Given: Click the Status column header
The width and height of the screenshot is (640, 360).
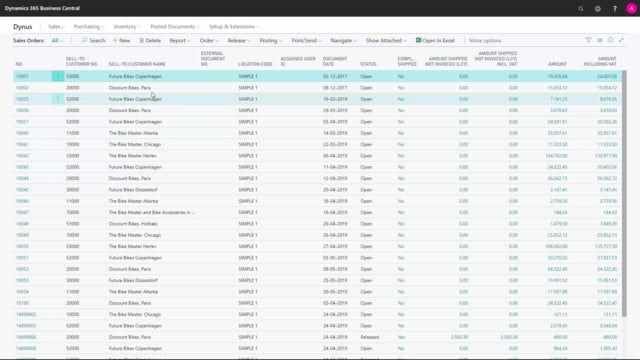Looking at the screenshot, I should 368,64.
